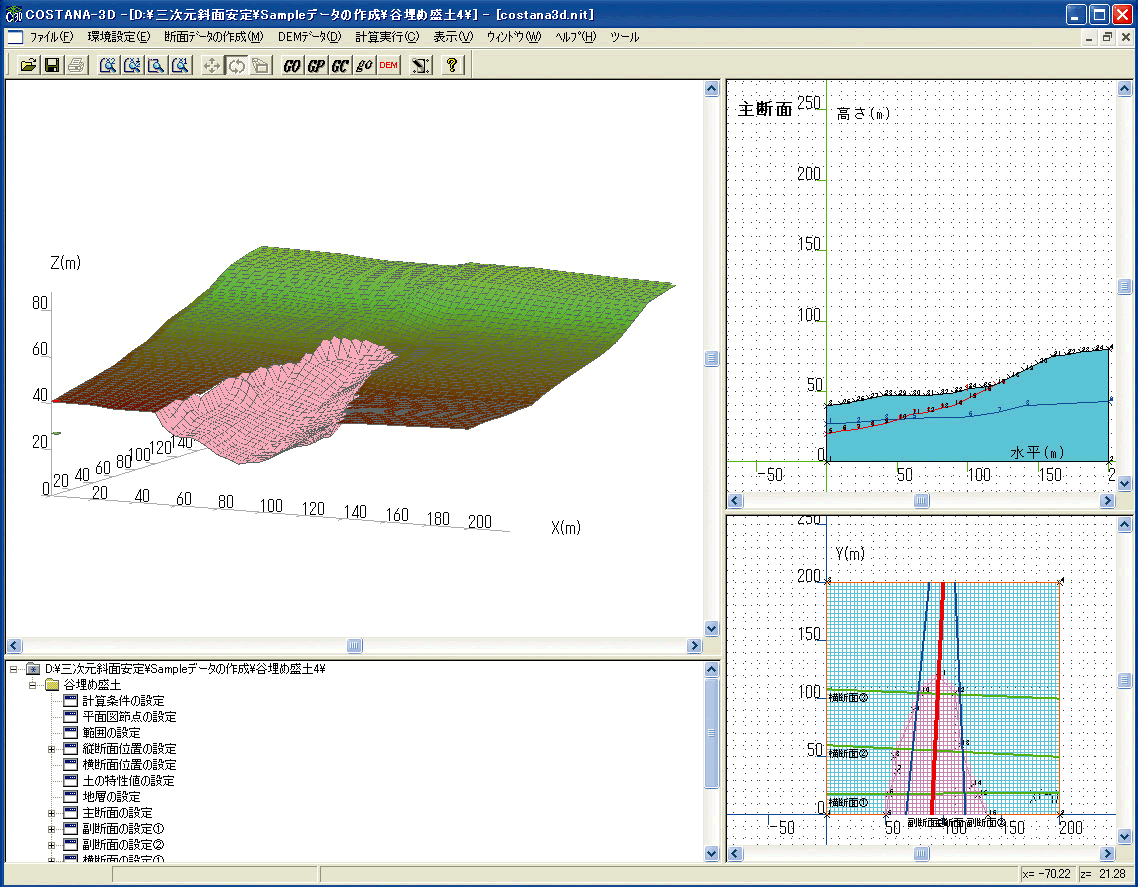Click the GC toolbar button
The height and width of the screenshot is (887, 1138).
click(340, 66)
